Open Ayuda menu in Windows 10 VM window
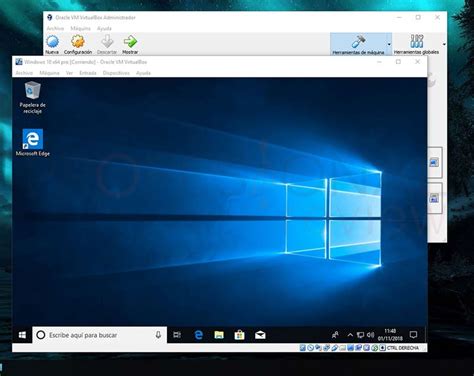 (143, 73)
